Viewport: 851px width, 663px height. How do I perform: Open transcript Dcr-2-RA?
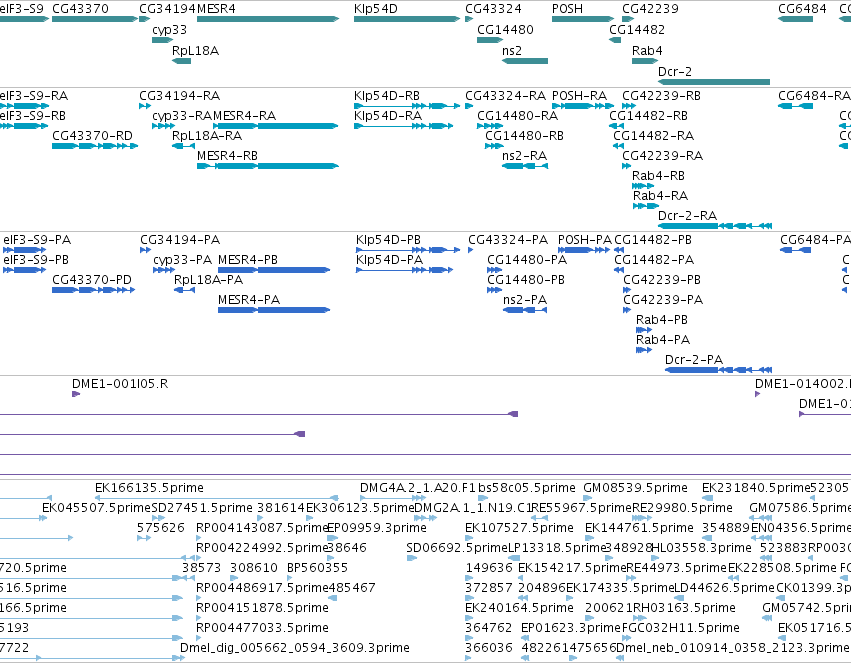[x=715, y=226]
